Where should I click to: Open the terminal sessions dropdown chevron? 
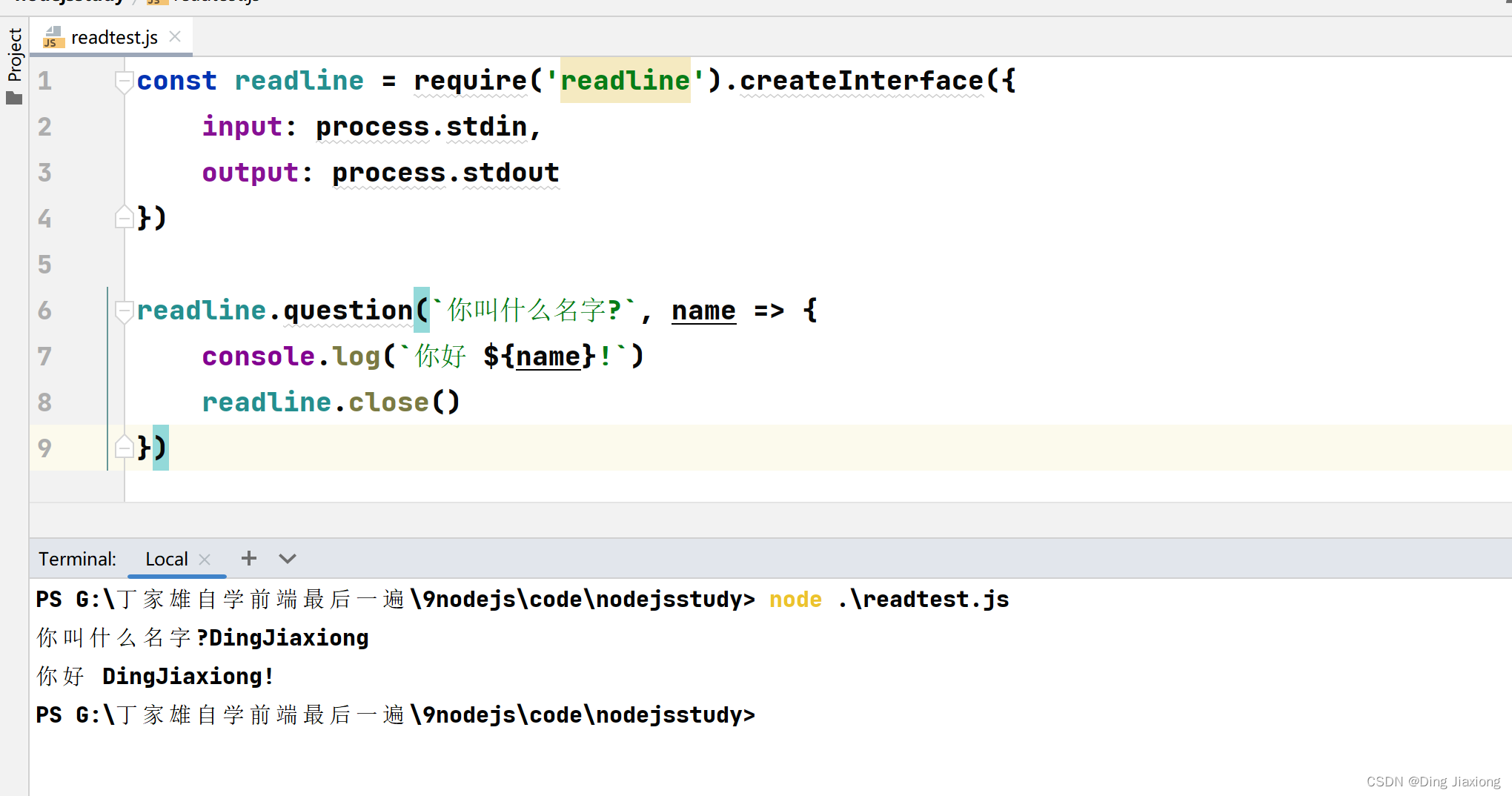coord(287,559)
